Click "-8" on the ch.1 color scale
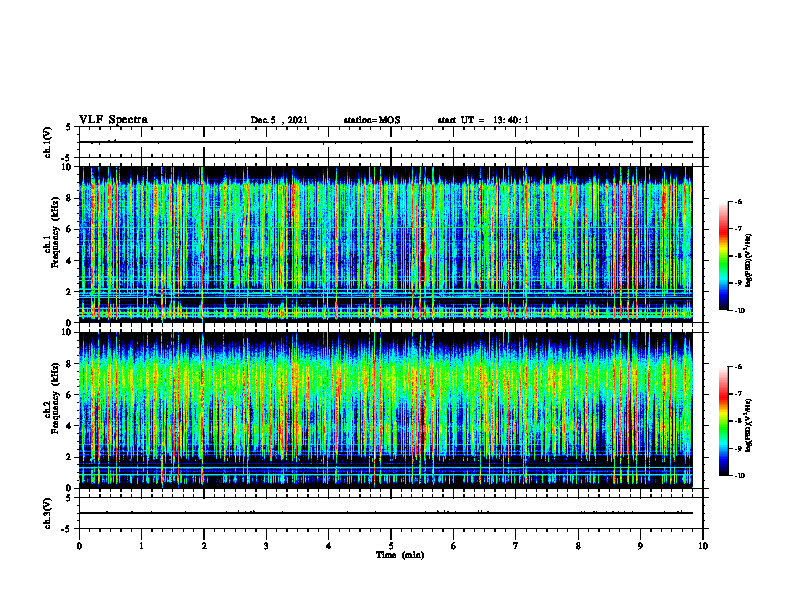 738,256
